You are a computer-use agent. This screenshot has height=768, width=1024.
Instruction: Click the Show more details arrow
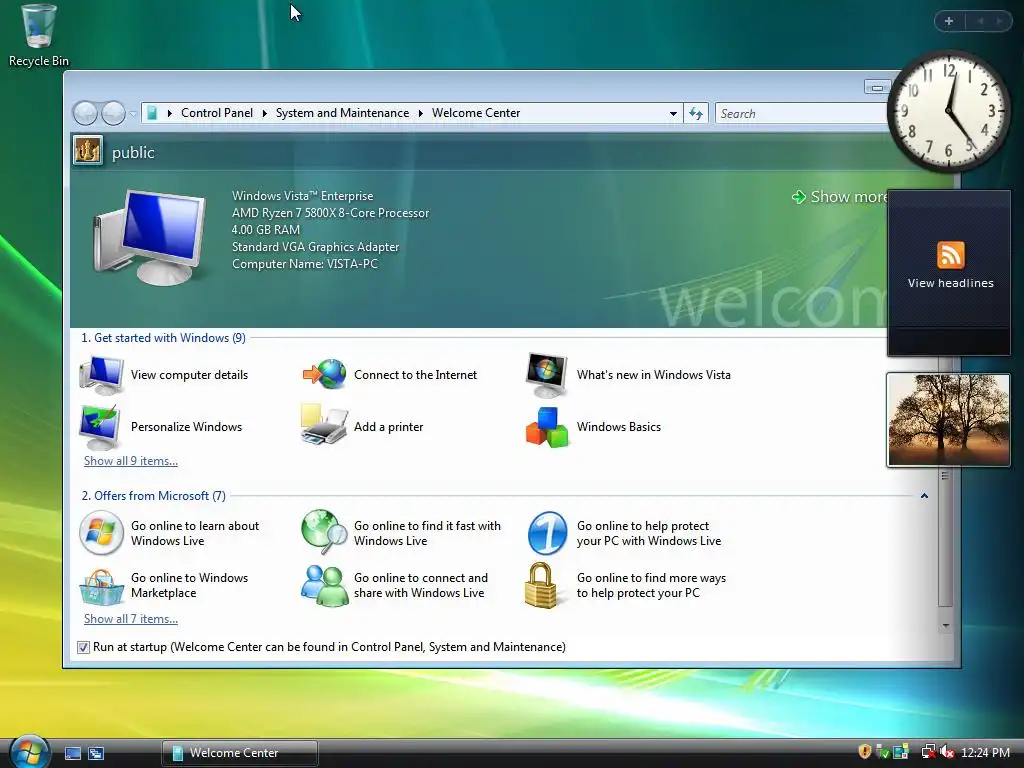tap(799, 197)
